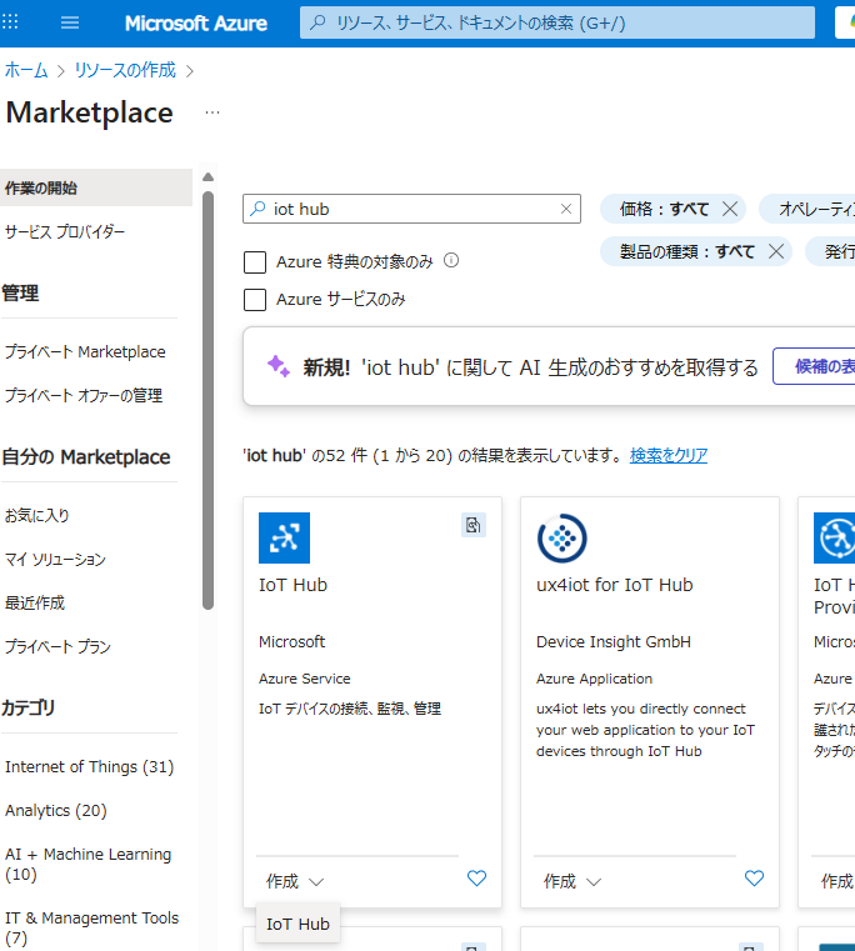Viewport: 855px width, 951px height.
Task: Click the IoT Hub product icon
Action: (284, 538)
